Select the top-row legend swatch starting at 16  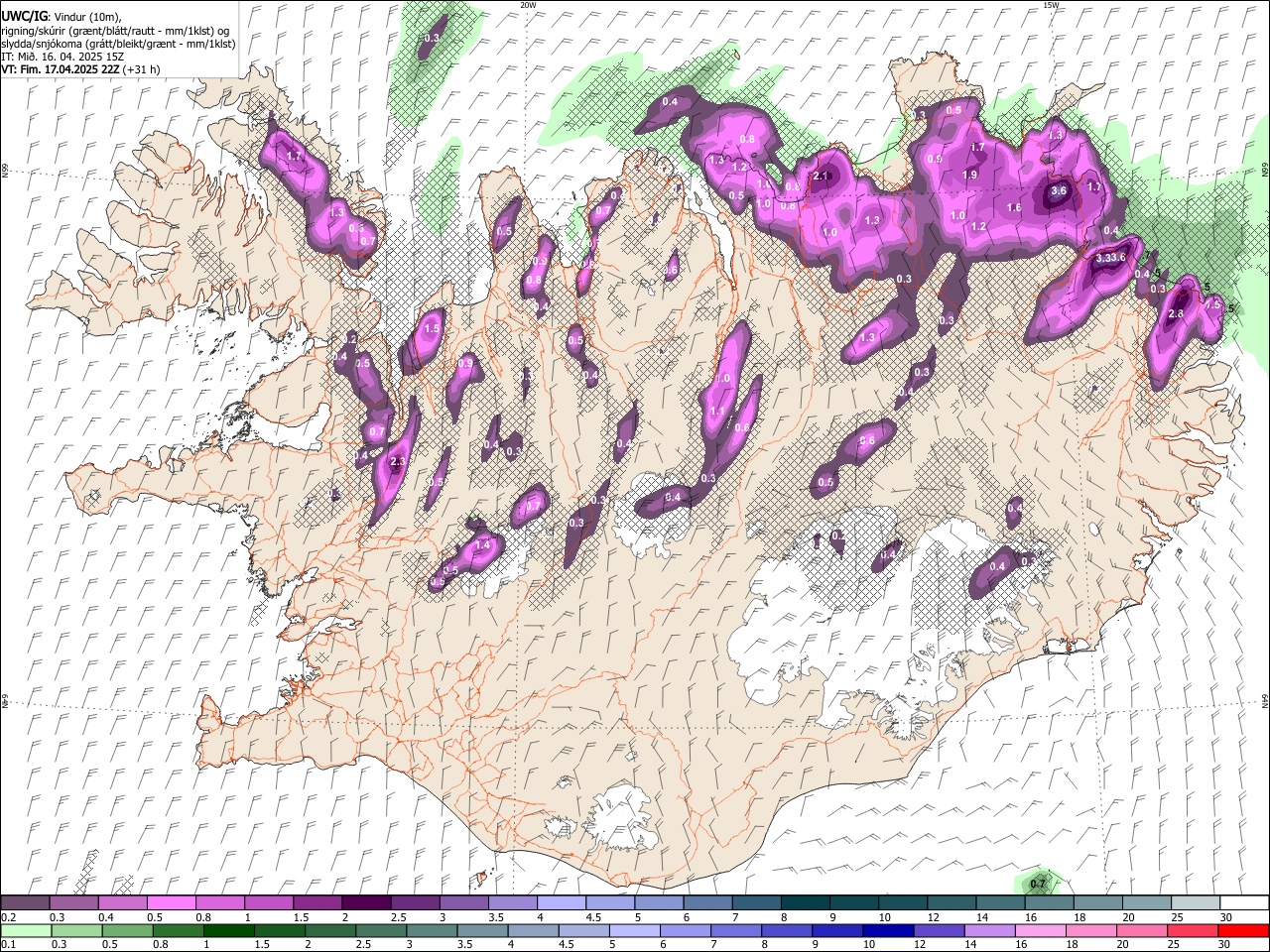(1050, 902)
